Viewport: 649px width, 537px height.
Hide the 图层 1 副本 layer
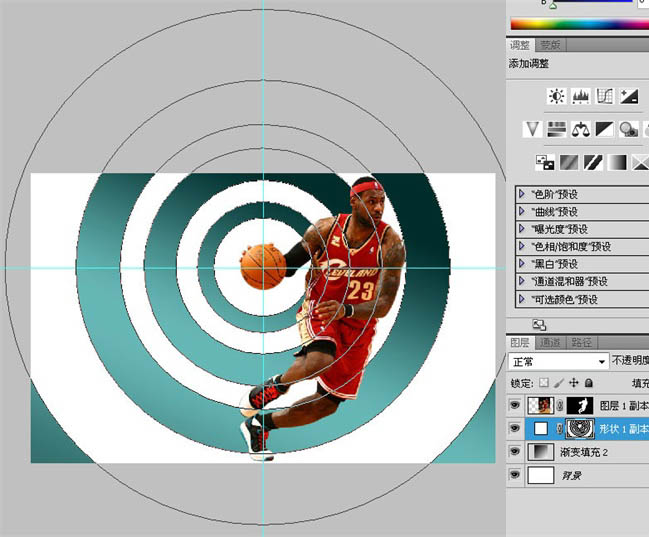coord(516,406)
